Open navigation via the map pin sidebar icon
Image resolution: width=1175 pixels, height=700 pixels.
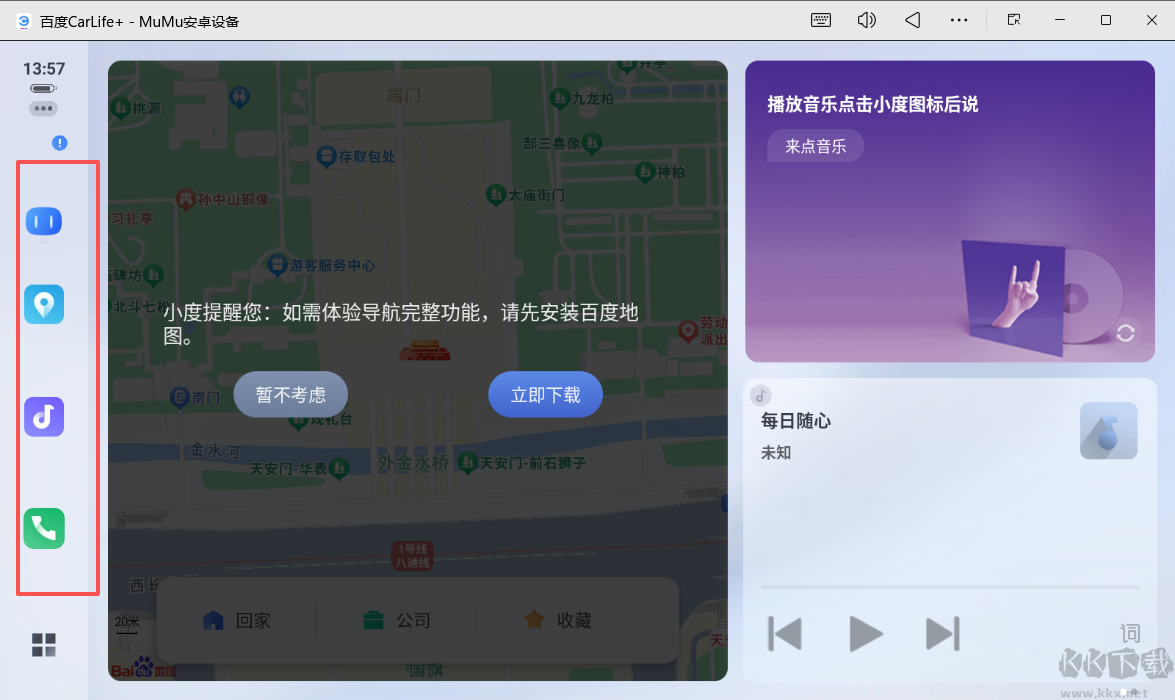pos(43,304)
